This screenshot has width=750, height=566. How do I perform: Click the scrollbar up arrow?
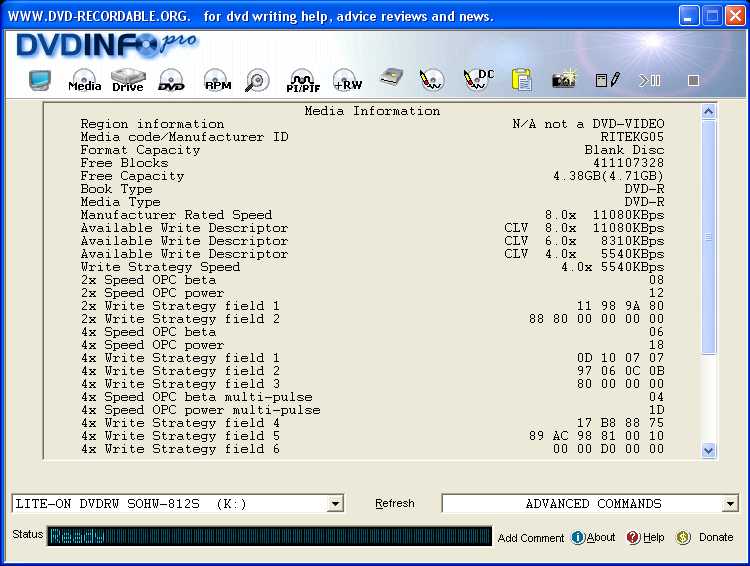click(709, 112)
